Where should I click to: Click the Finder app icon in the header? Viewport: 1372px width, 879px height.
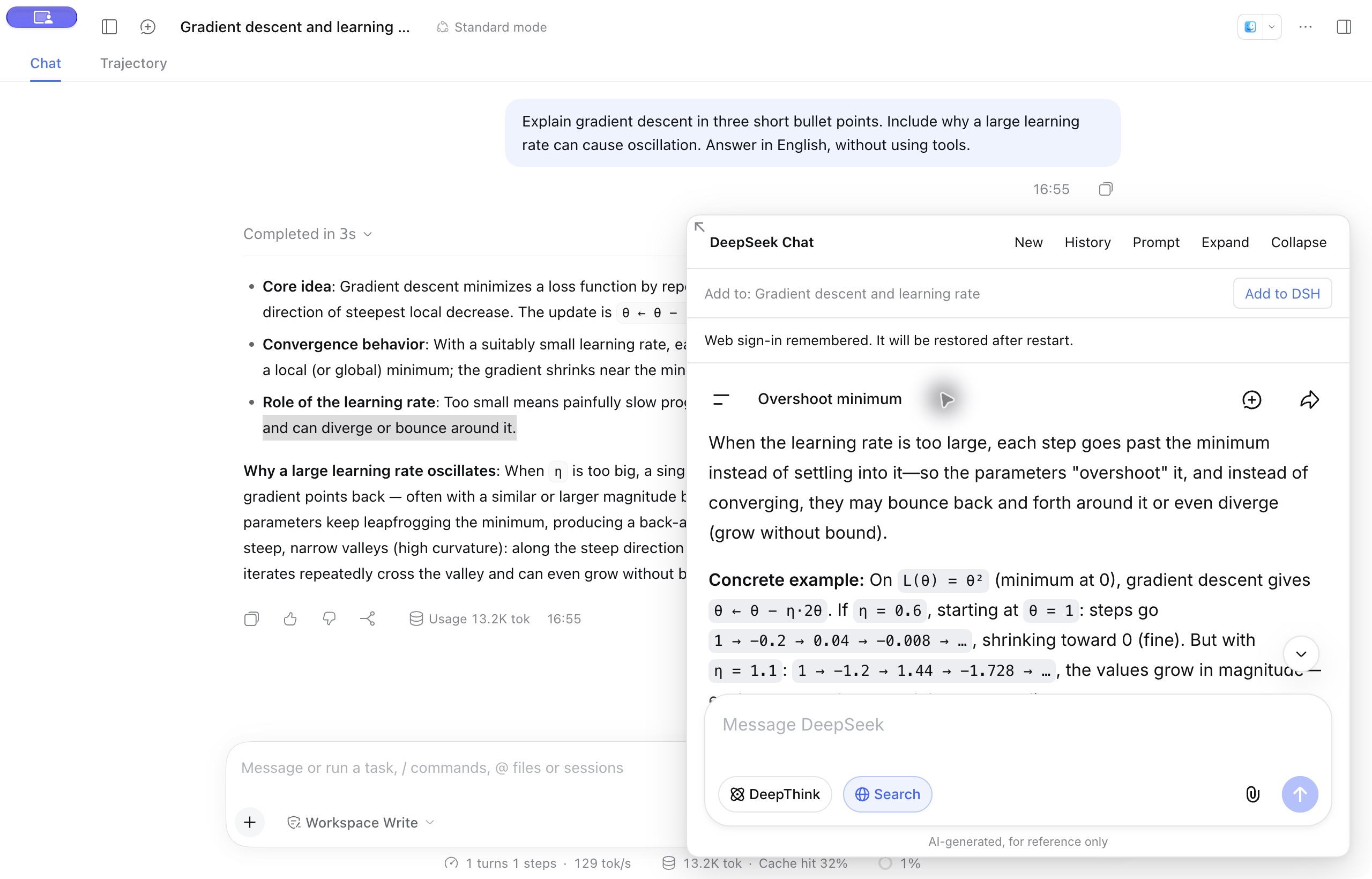(x=1250, y=27)
